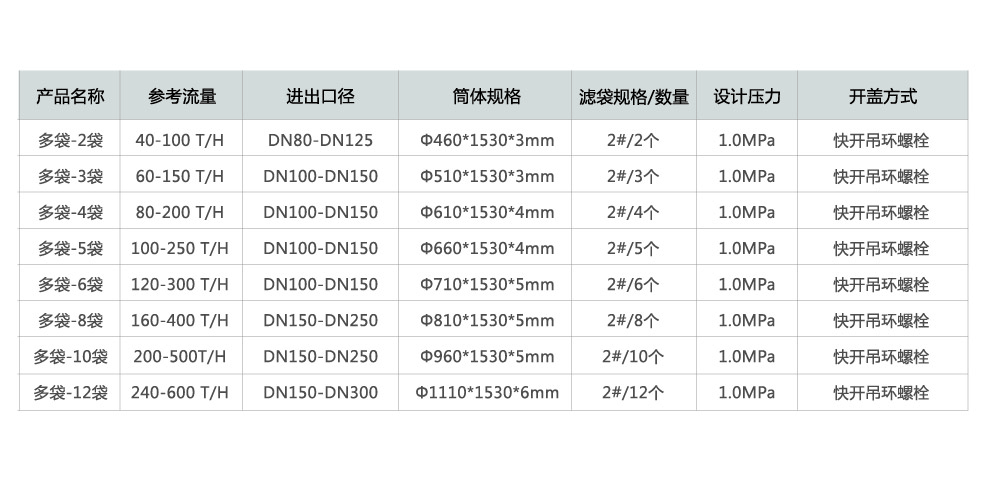This screenshot has height=485, width=990.
Task: Select the 筒体规格 column header
Action: 486,97
